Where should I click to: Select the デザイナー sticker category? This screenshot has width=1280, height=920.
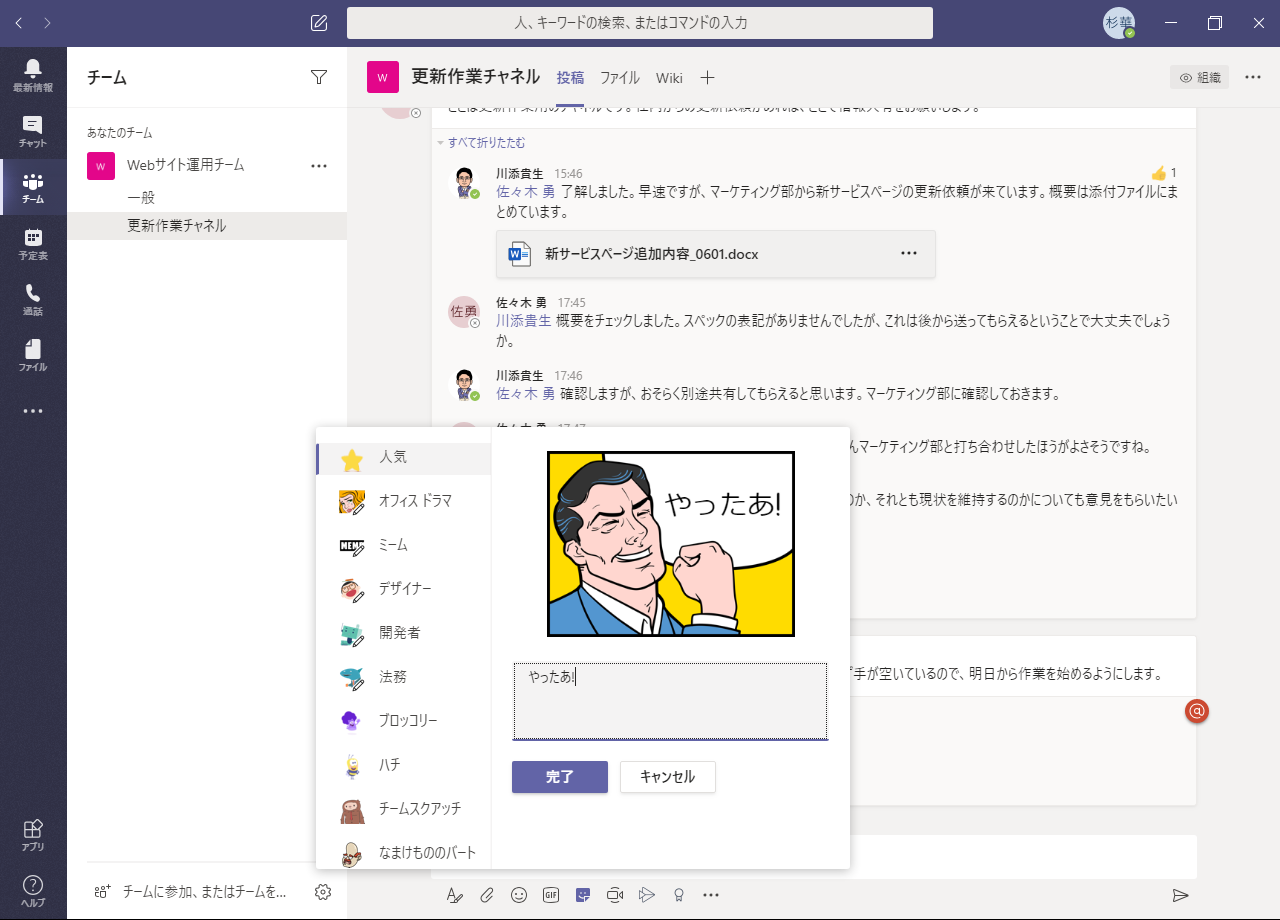(404, 589)
